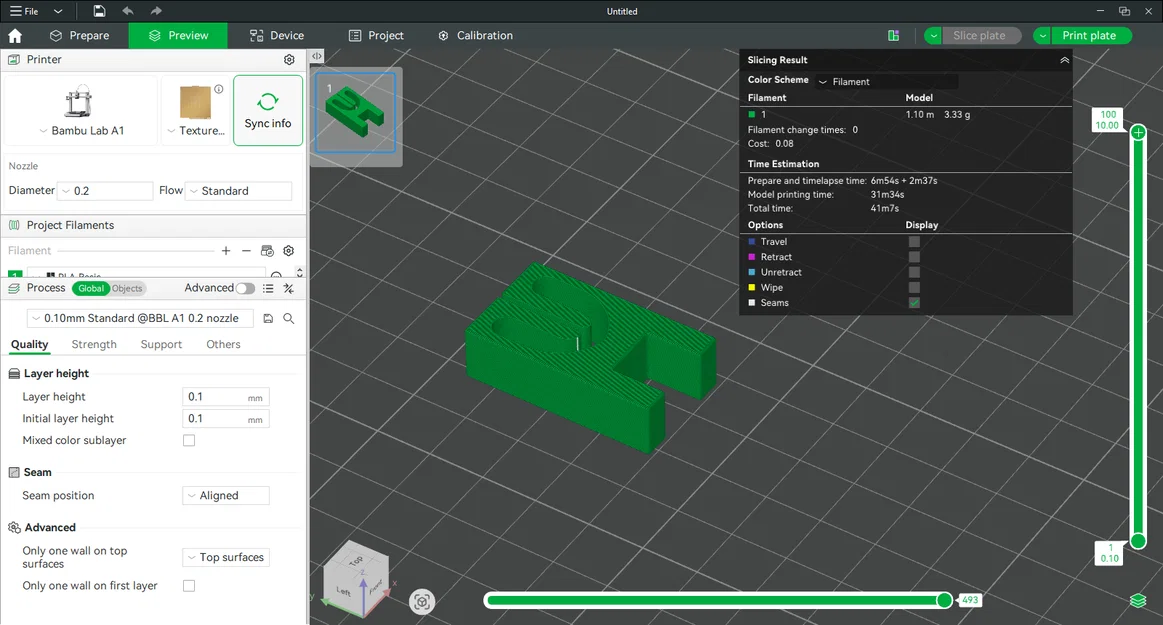Open the Calibration tab
The image size is (1163, 625).
[475, 36]
